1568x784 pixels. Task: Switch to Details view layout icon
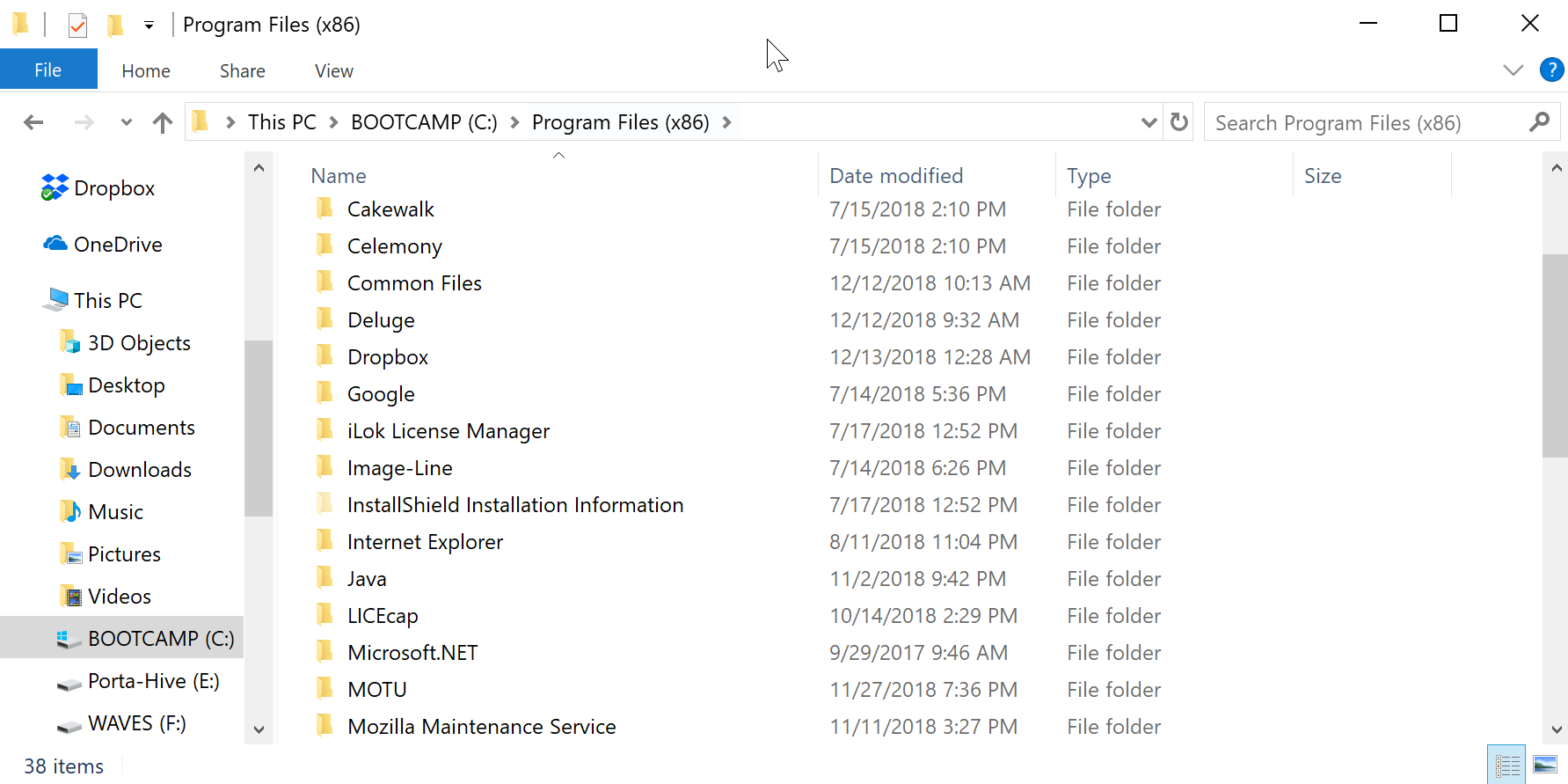point(1506,765)
